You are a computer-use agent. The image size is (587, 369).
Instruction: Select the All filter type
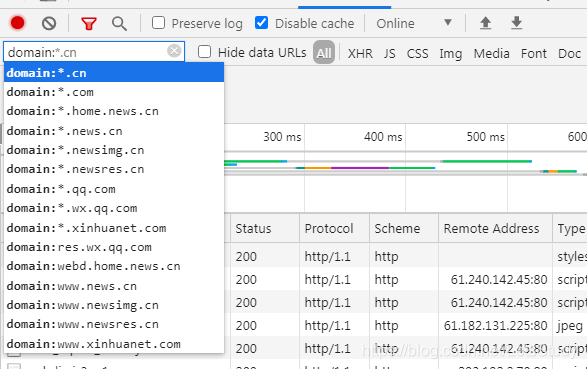[x=324, y=52]
